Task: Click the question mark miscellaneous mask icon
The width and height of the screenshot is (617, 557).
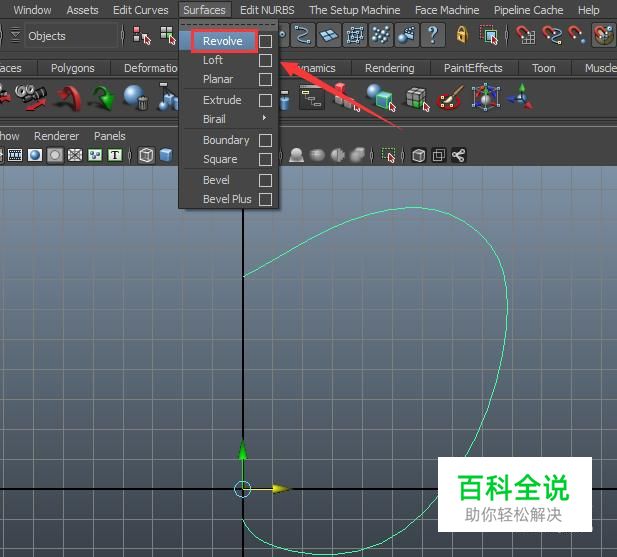Action: [x=433, y=35]
